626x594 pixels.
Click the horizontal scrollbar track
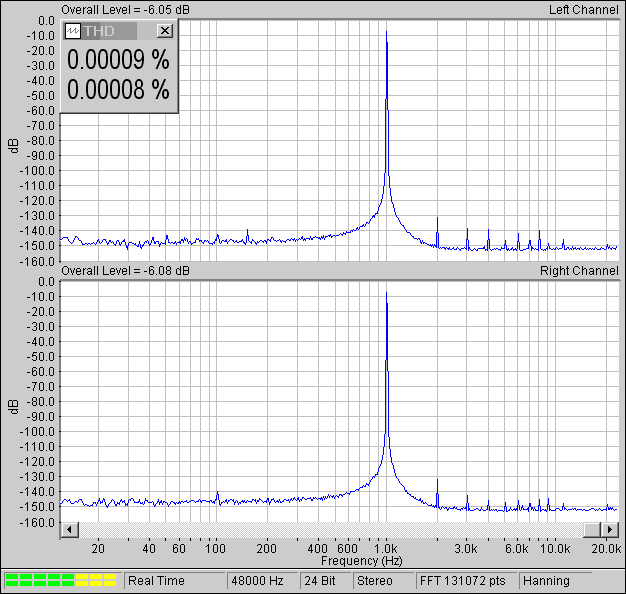[x=331, y=530]
